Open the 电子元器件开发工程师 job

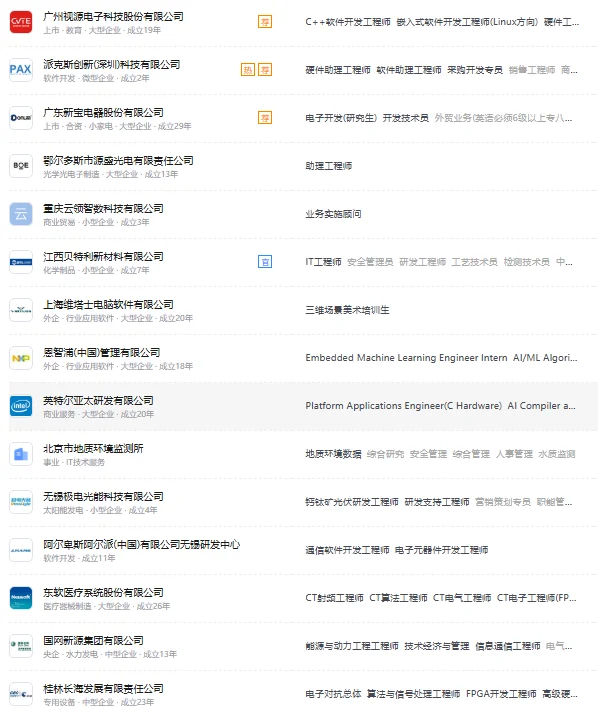[x=442, y=550]
